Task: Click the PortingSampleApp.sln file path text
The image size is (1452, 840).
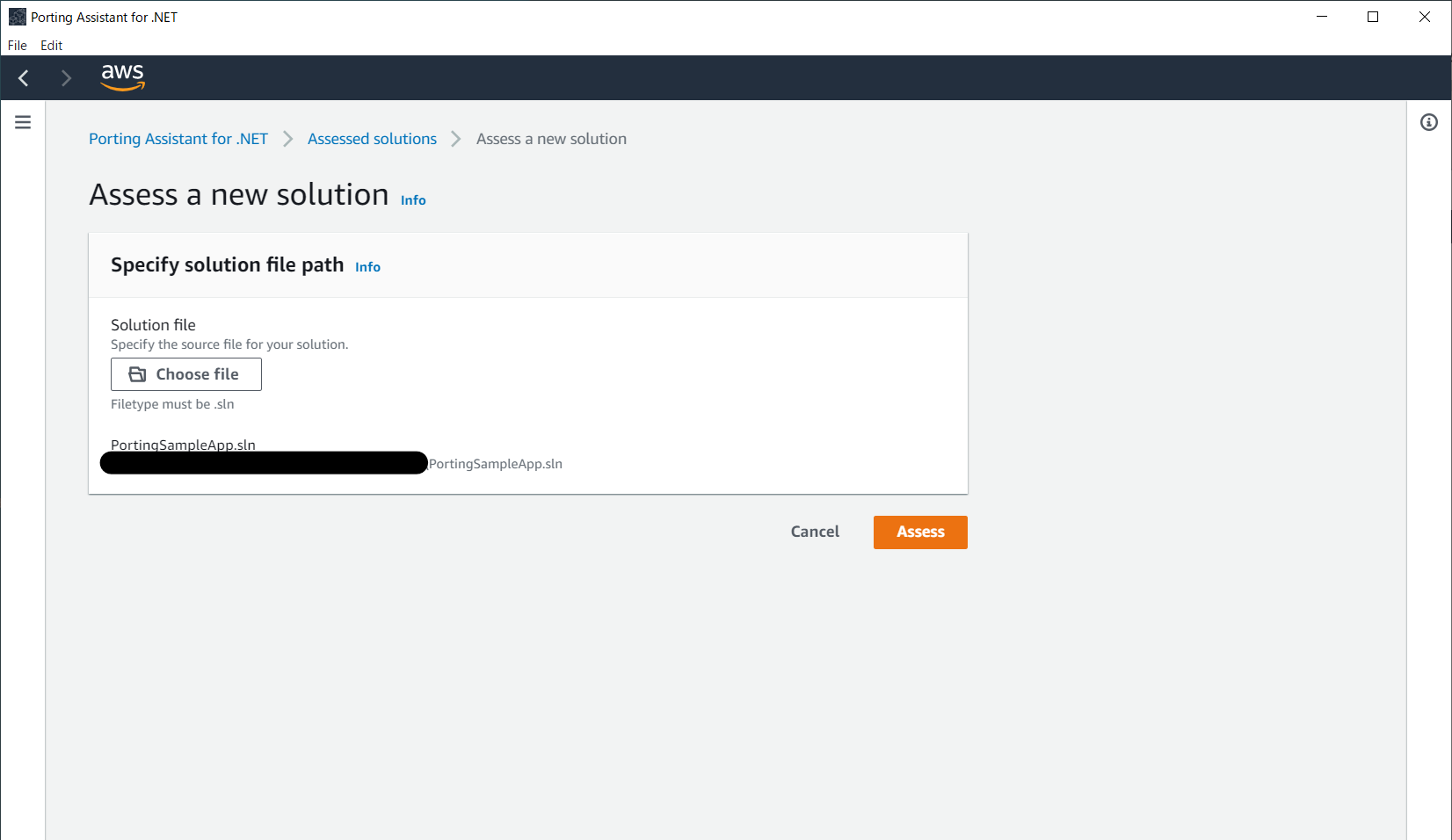Action: click(496, 464)
